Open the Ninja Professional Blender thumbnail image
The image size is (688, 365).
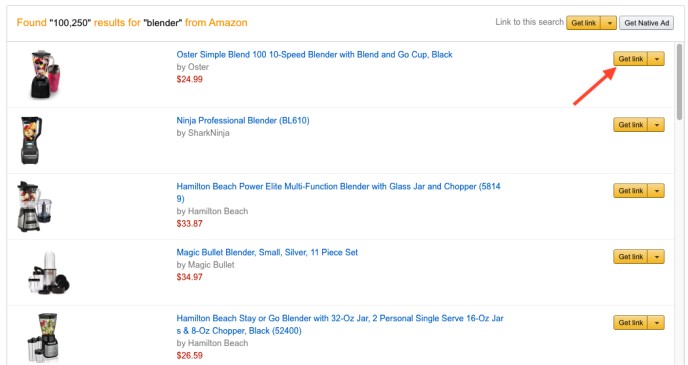[x=32, y=140]
